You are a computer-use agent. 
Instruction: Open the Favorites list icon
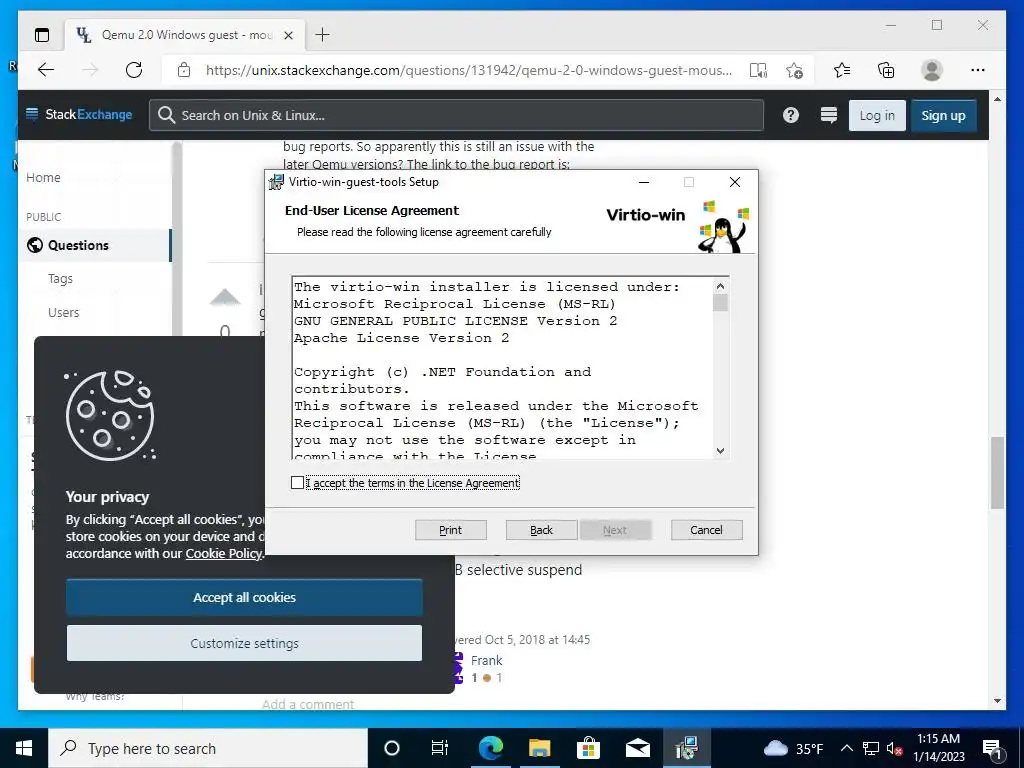(x=842, y=70)
